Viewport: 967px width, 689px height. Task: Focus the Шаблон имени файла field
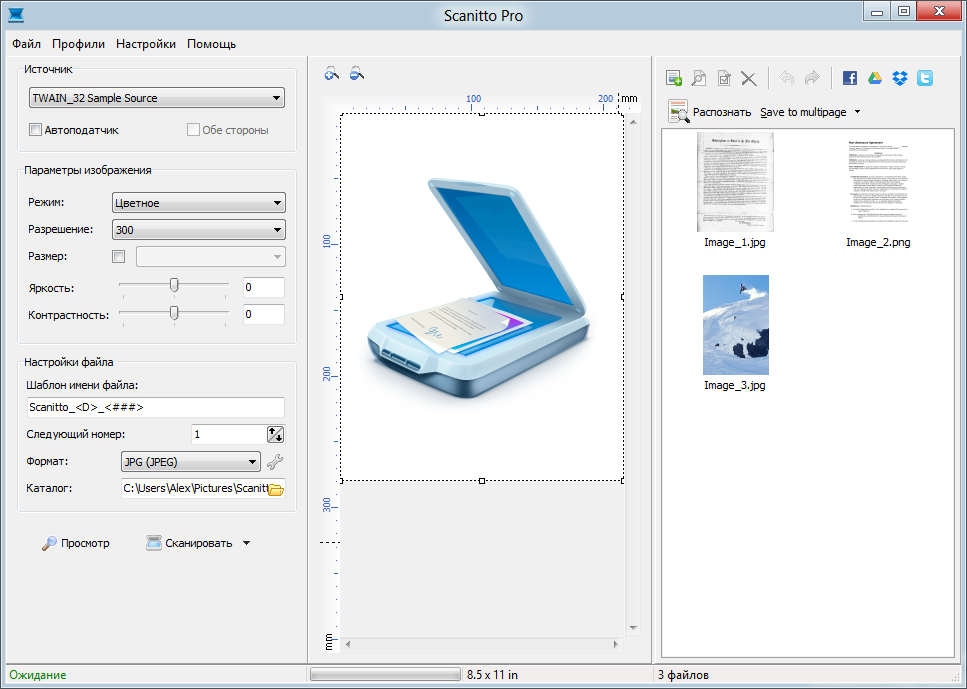point(155,407)
